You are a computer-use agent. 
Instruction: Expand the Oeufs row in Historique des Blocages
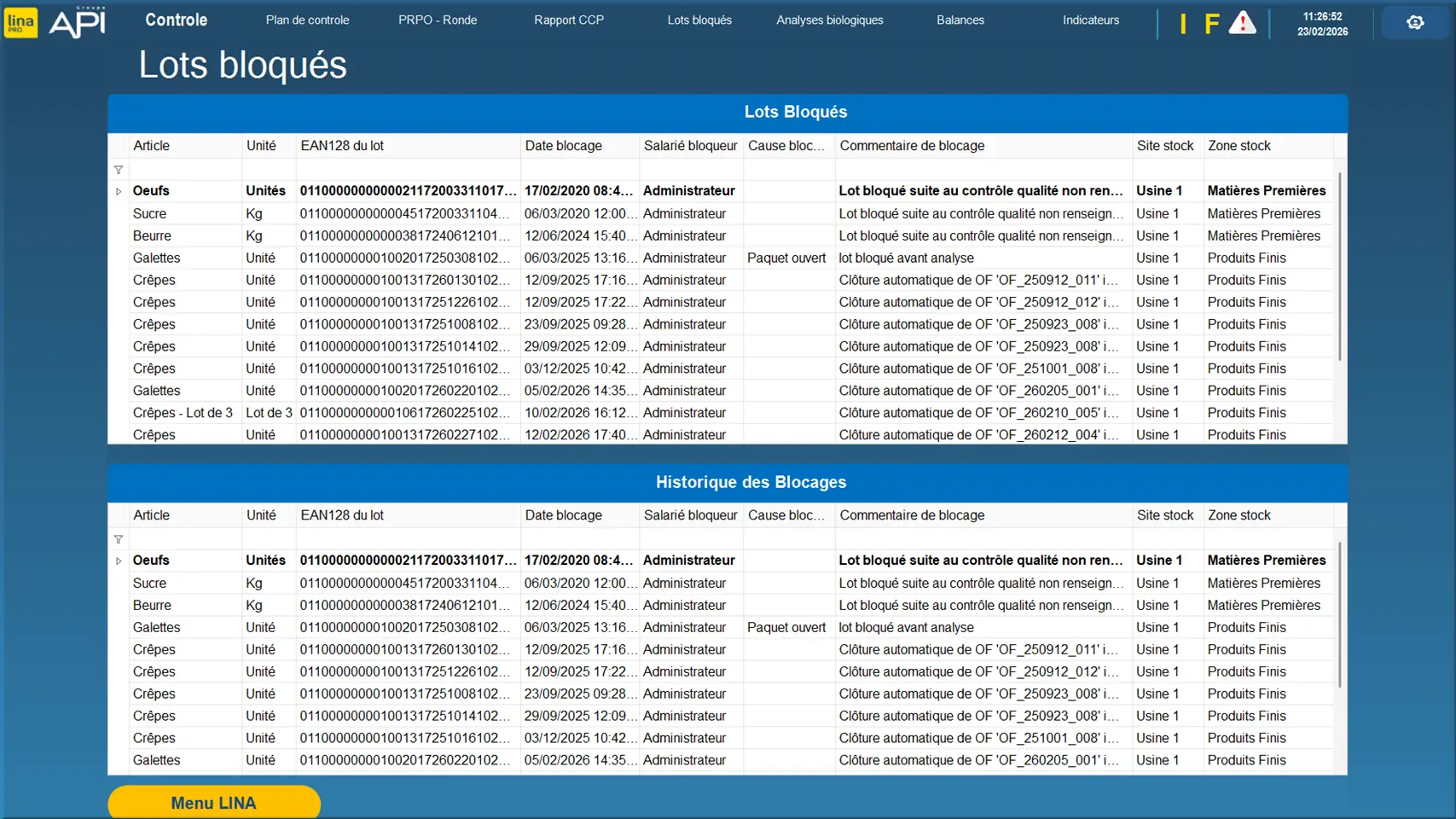[119, 561]
